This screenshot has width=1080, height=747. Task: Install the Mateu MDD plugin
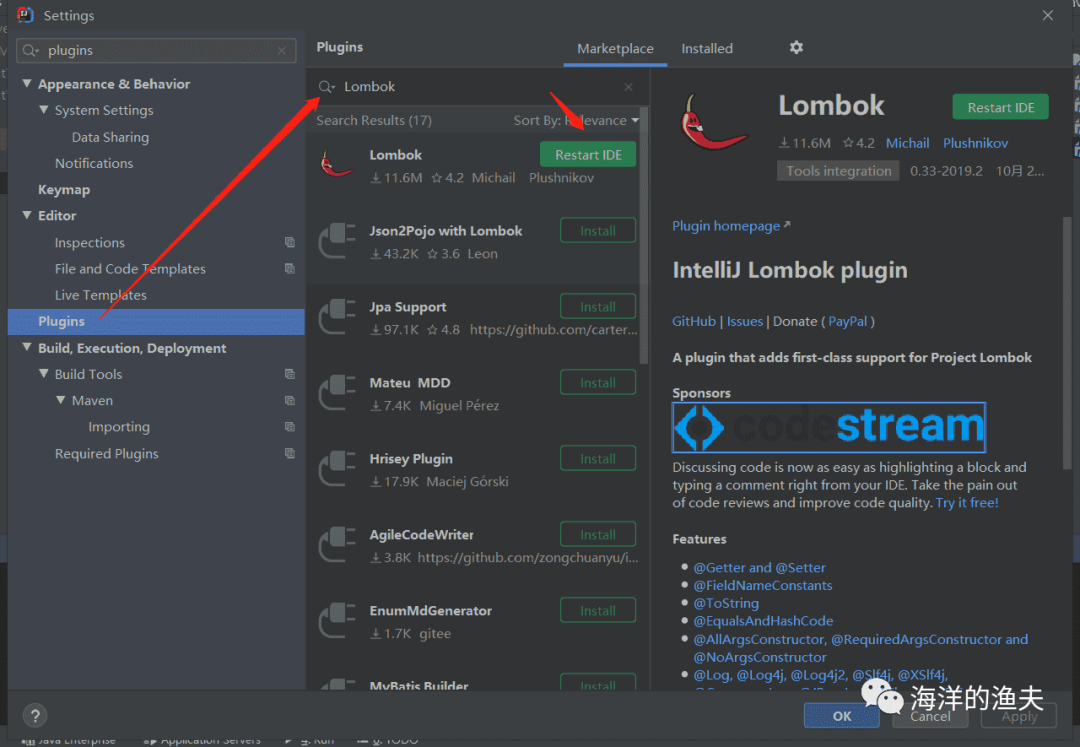(x=598, y=382)
